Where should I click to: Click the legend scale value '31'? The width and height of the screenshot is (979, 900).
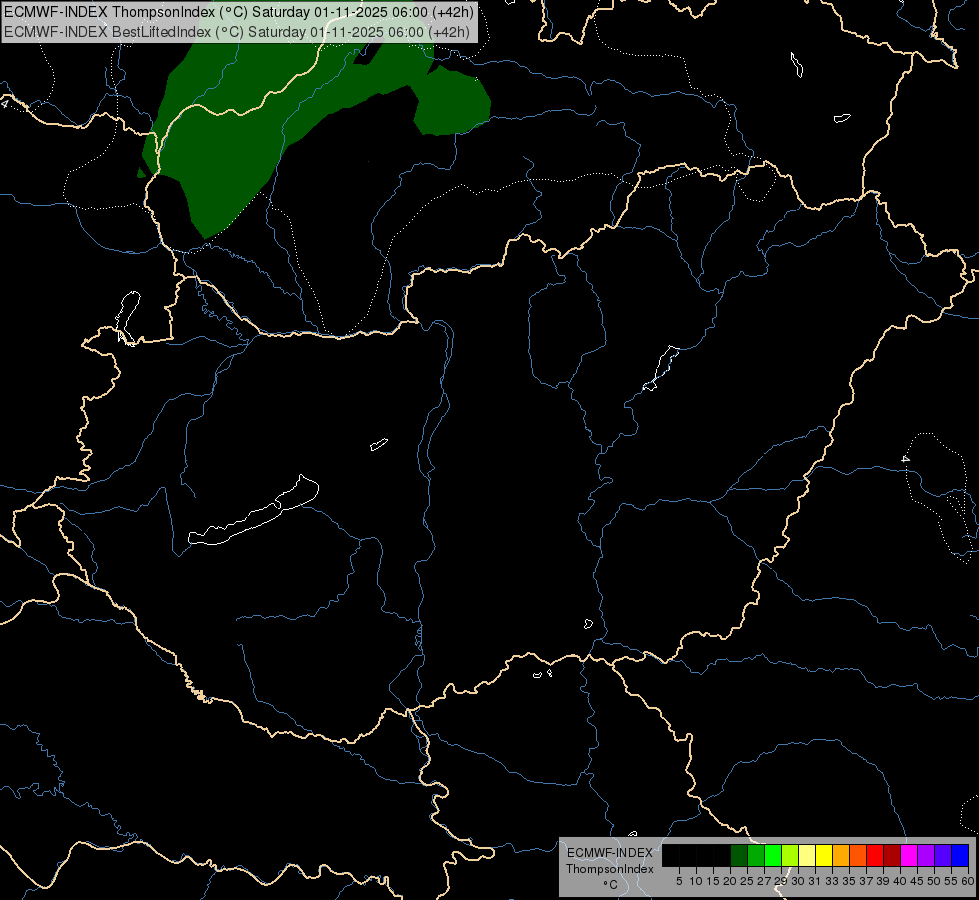[815, 881]
